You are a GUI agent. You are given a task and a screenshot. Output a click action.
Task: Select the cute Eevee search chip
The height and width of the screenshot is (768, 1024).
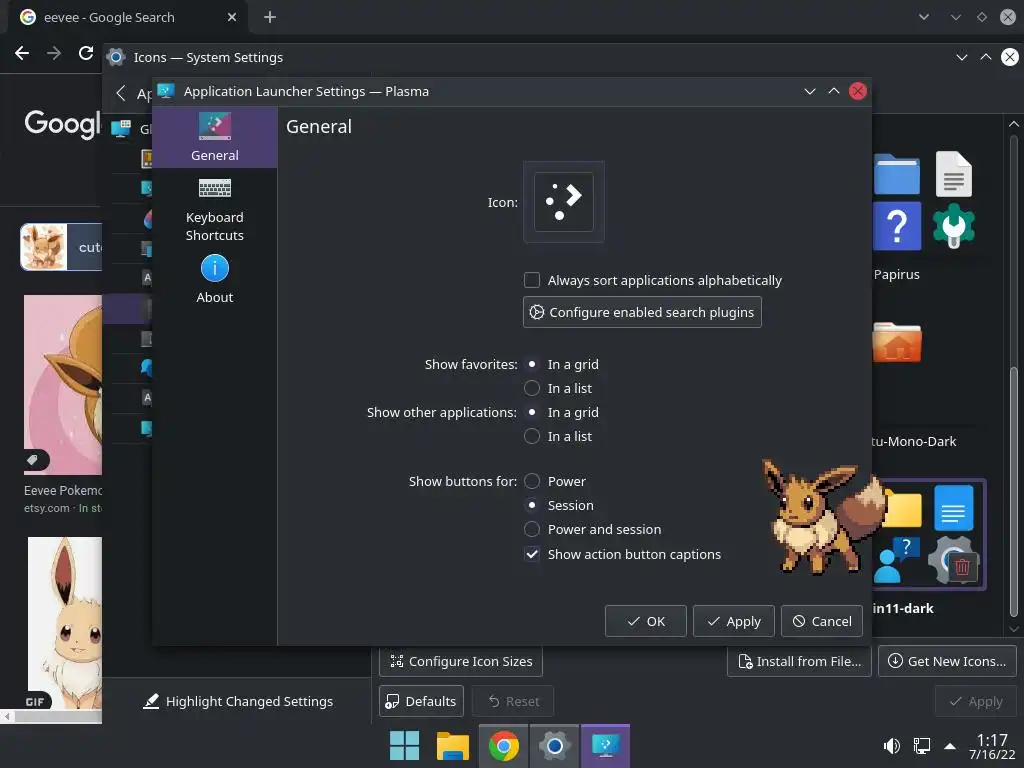61,247
